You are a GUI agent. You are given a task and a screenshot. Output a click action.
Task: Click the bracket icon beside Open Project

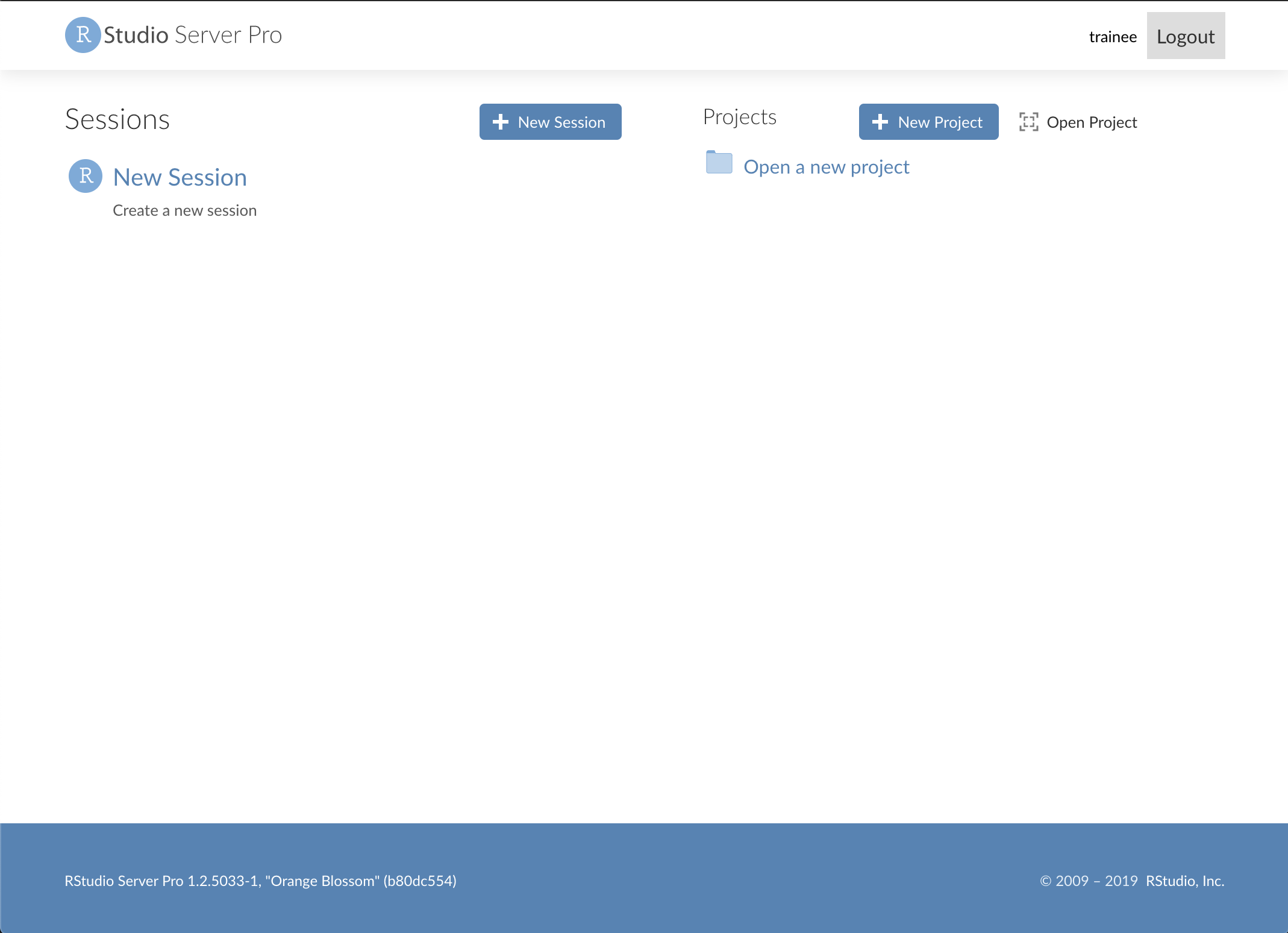[1028, 122]
